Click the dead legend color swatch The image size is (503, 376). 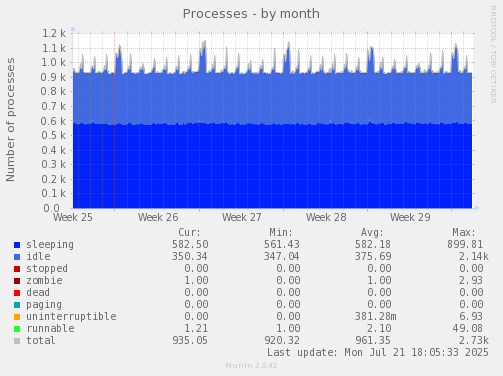click(x=17, y=293)
